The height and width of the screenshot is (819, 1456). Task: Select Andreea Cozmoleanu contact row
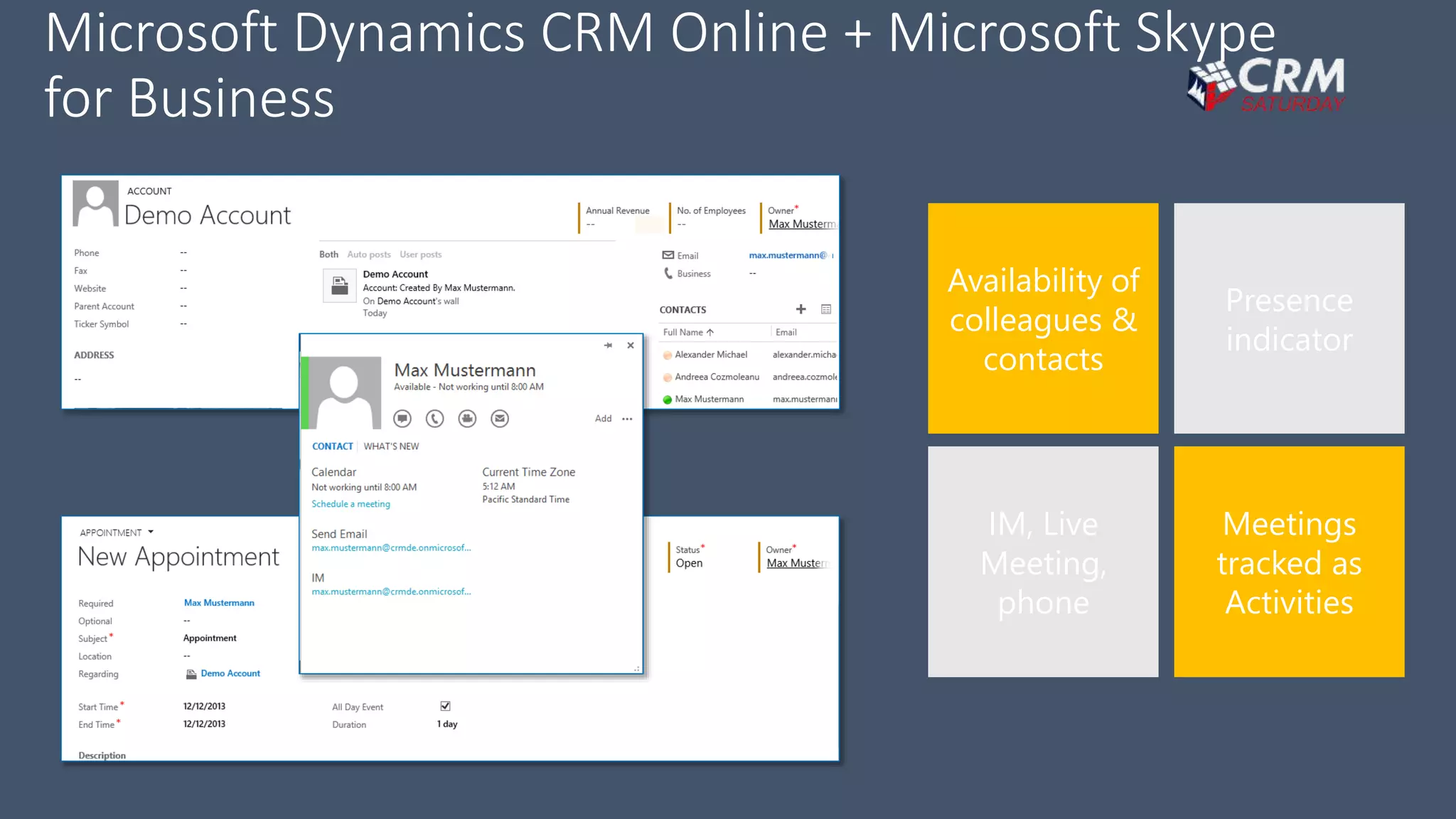tap(749, 377)
